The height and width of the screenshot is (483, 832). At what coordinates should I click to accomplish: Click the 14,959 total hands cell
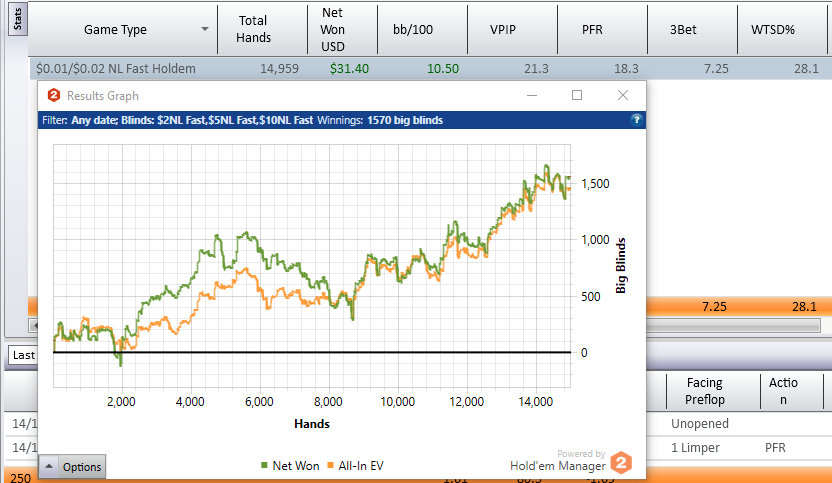tap(279, 68)
